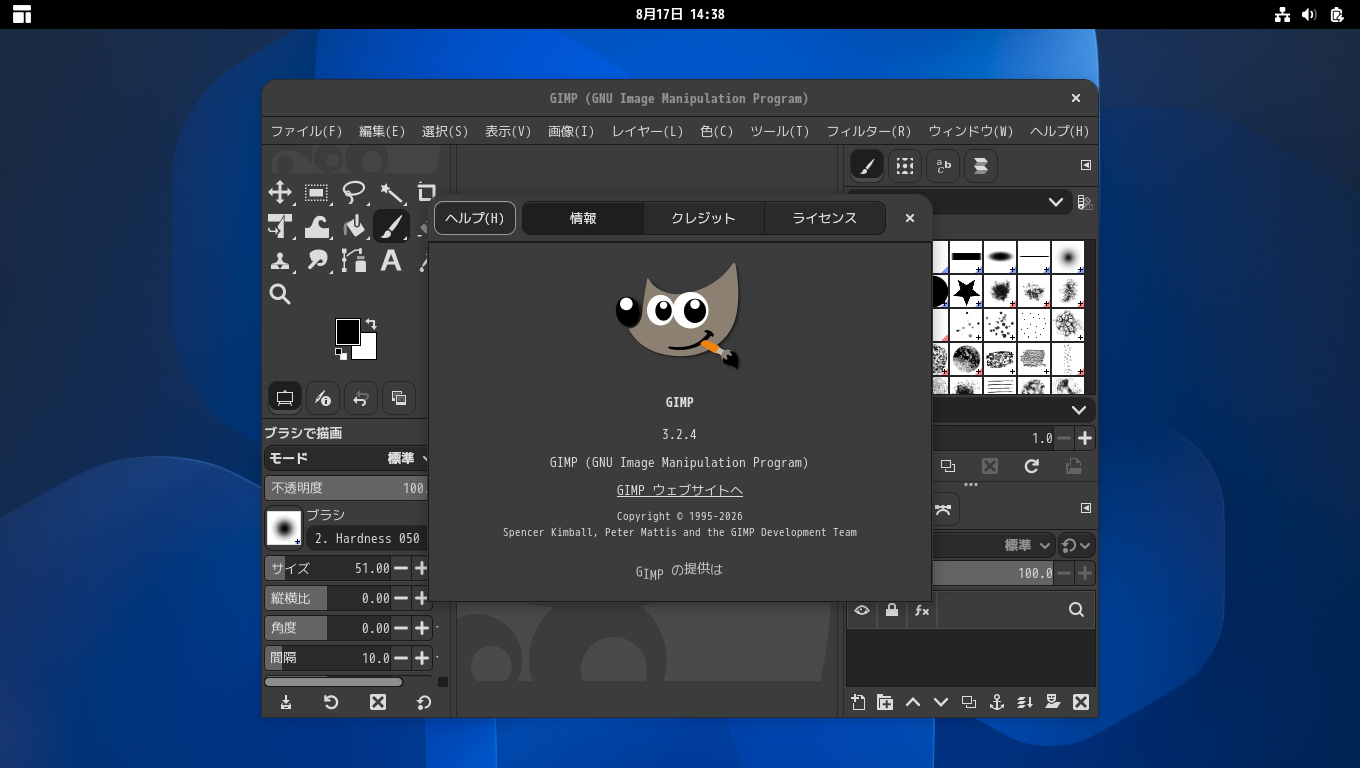Click the background color swatch
This screenshot has width=1360, height=768.
[368, 350]
